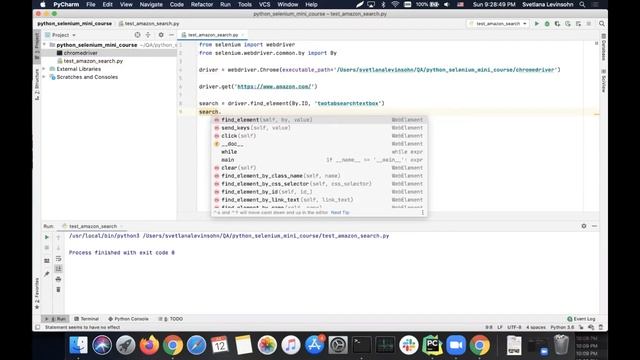
Task: Pin the Run tab (pin icon)
Action: click(47, 274)
